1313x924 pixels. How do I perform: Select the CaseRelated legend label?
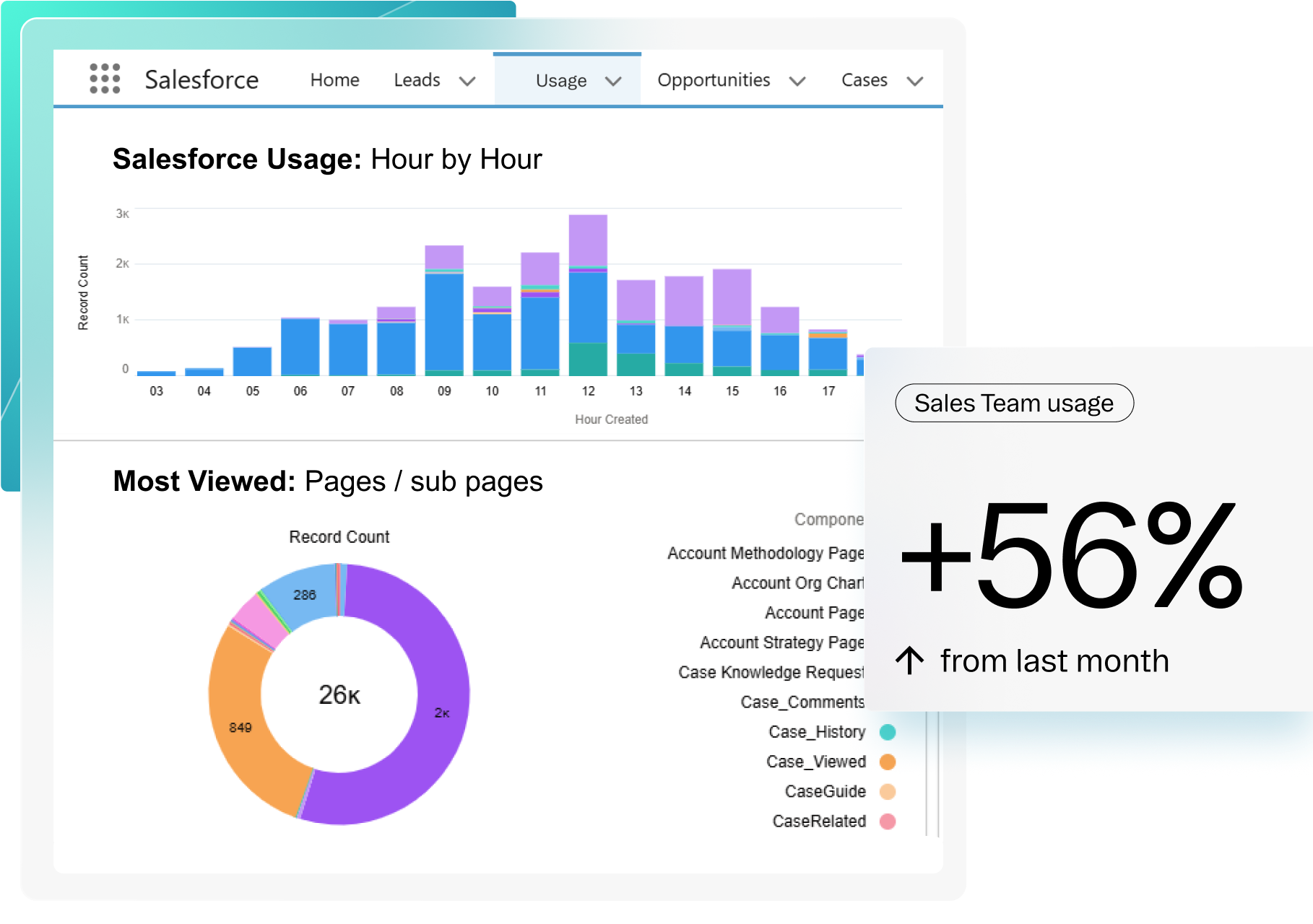tap(819, 821)
